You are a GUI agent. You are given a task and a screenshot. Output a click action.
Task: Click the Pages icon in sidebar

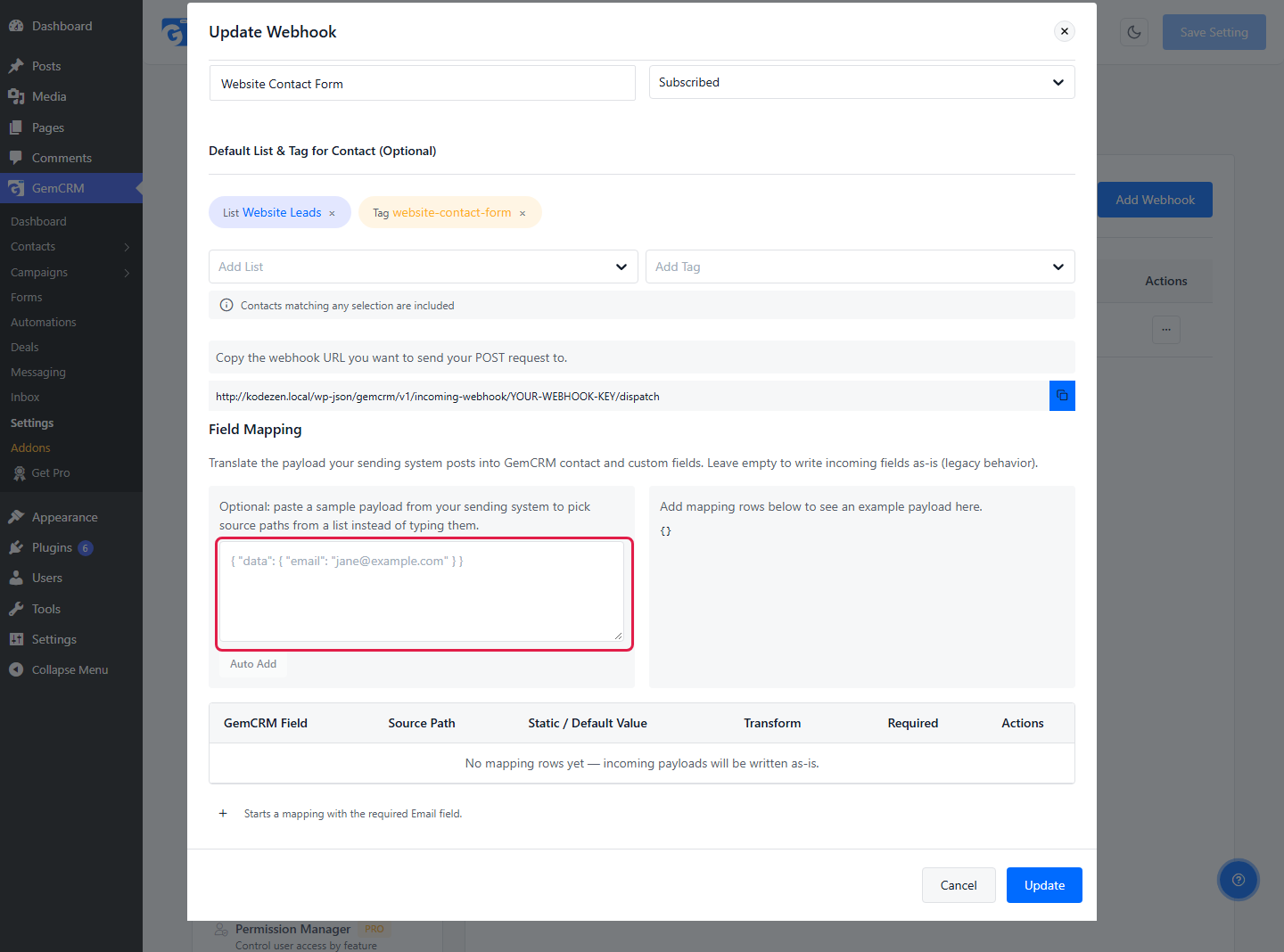(16, 127)
